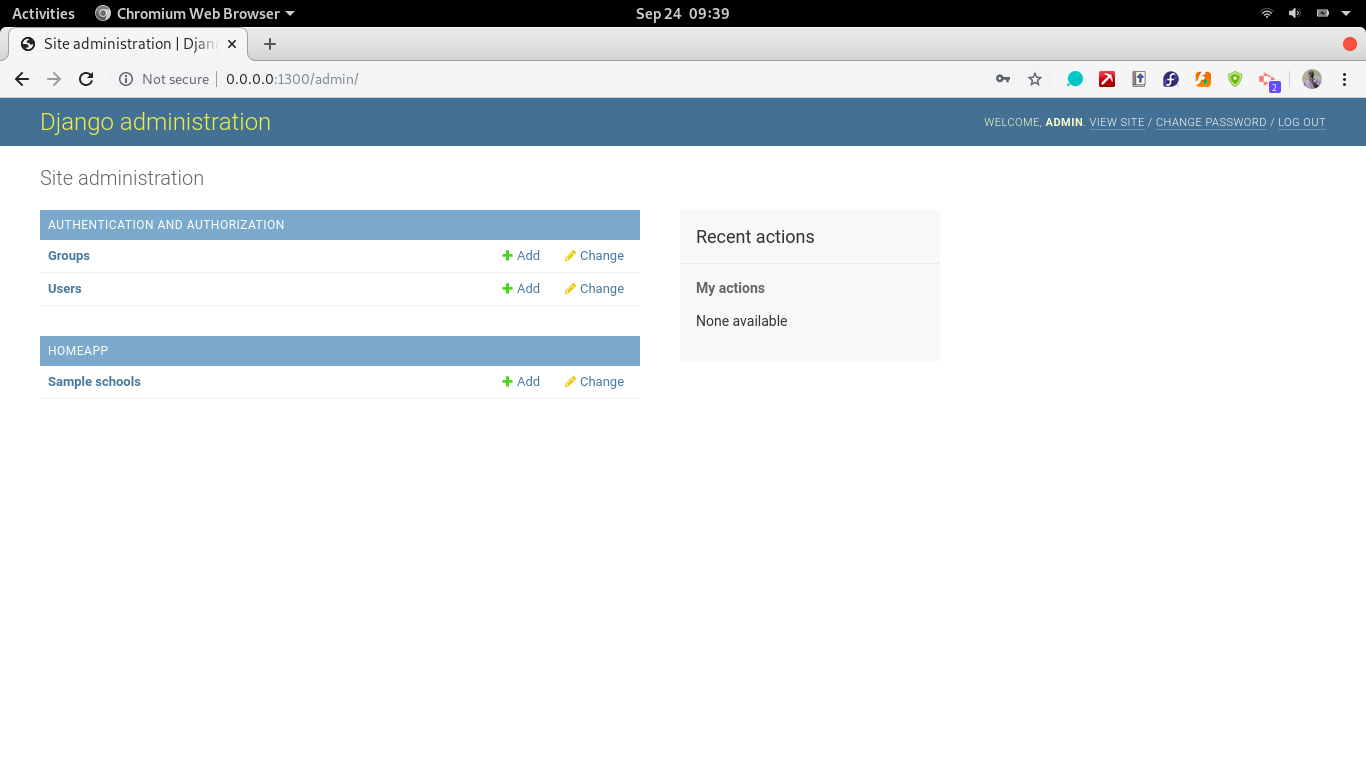
Task: Open the system menu dropdown arrow
Action: pyautogui.click(x=1346, y=14)
